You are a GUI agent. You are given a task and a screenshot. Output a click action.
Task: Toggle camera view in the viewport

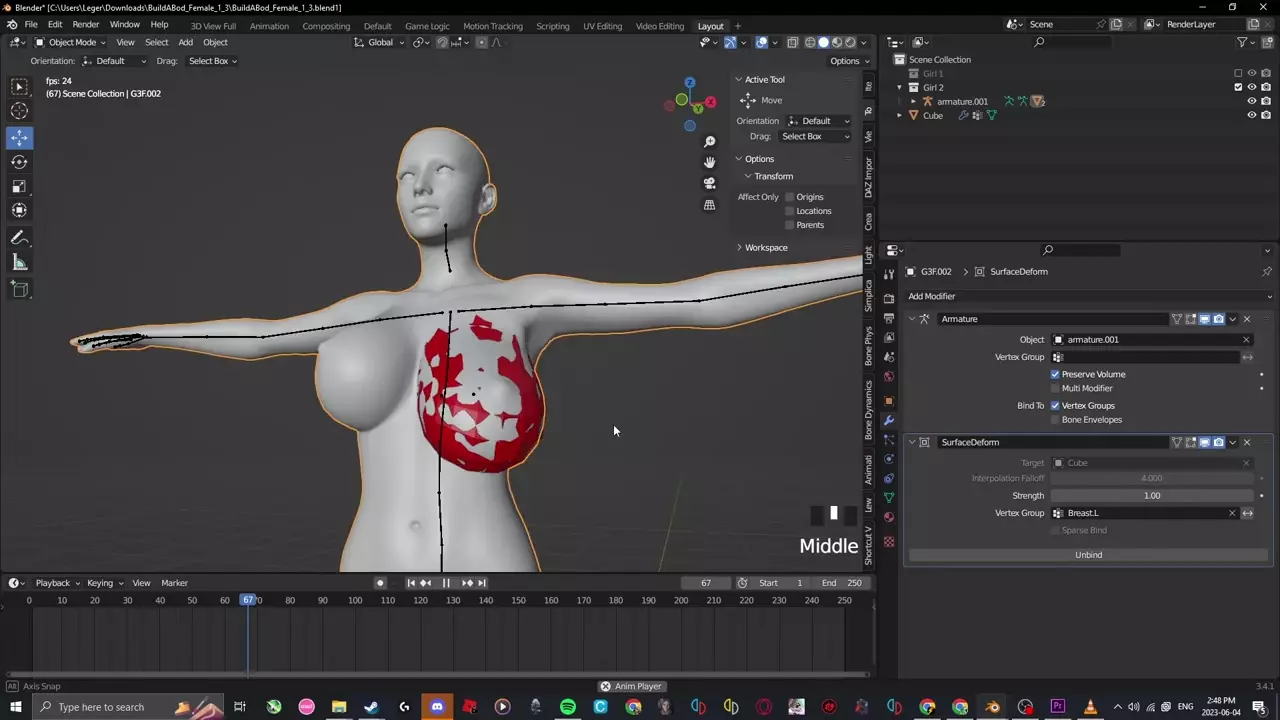709,184
